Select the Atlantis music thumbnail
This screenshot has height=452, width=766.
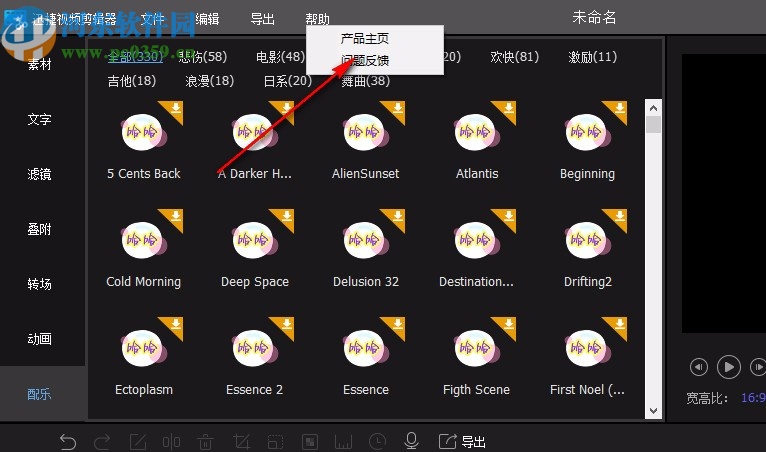[477, 132]
